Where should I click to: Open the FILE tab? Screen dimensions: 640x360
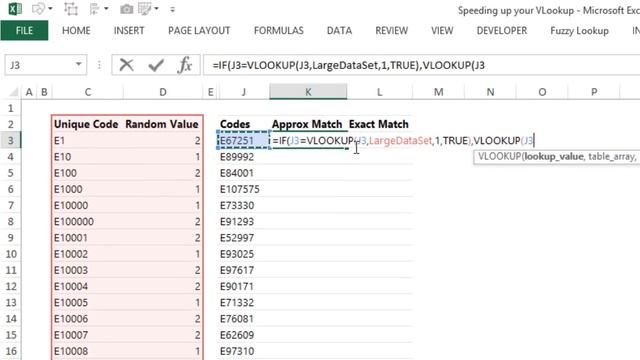pyautogui.click(x=24, y=31)
